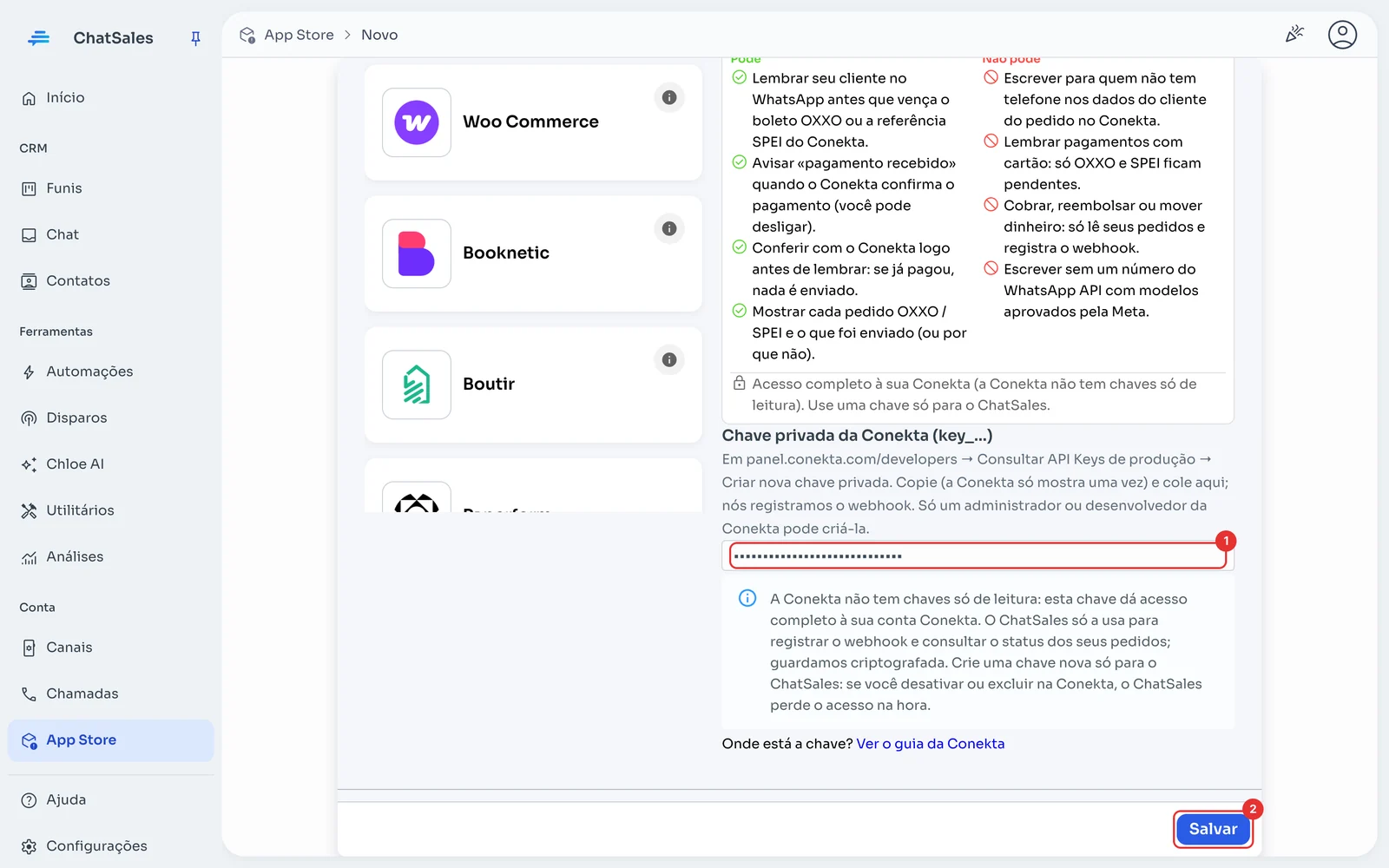Select the Woo Commerce app card
1389x868 pixels.
coord(533,122)
